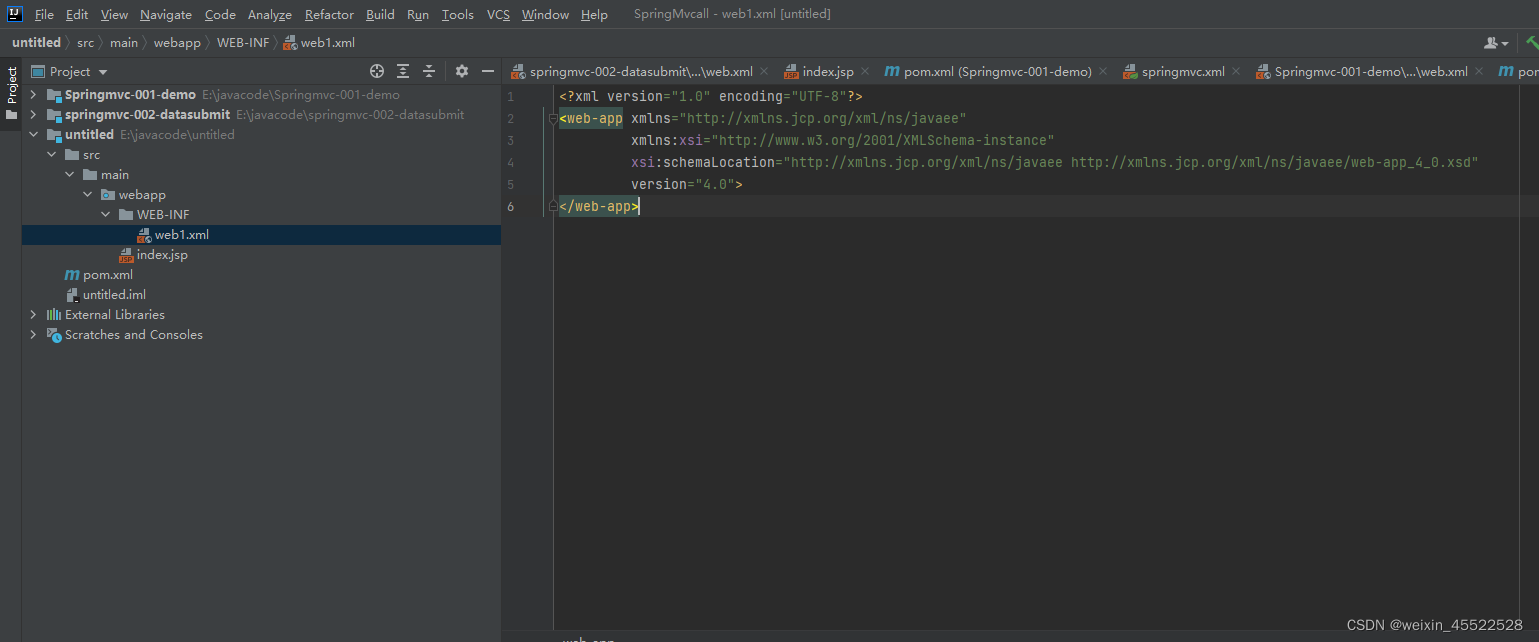
Task: Collapse the src folder
Action: tap(51, 155)
